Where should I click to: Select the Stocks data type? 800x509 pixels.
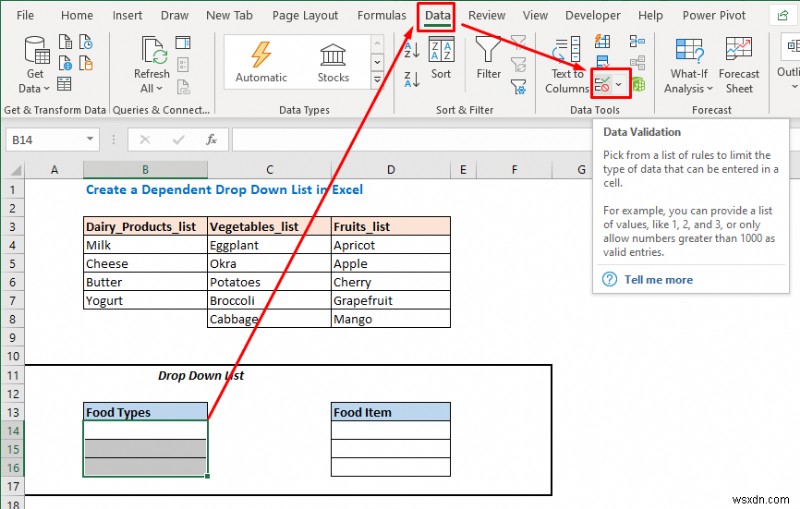tap(333, 63)
